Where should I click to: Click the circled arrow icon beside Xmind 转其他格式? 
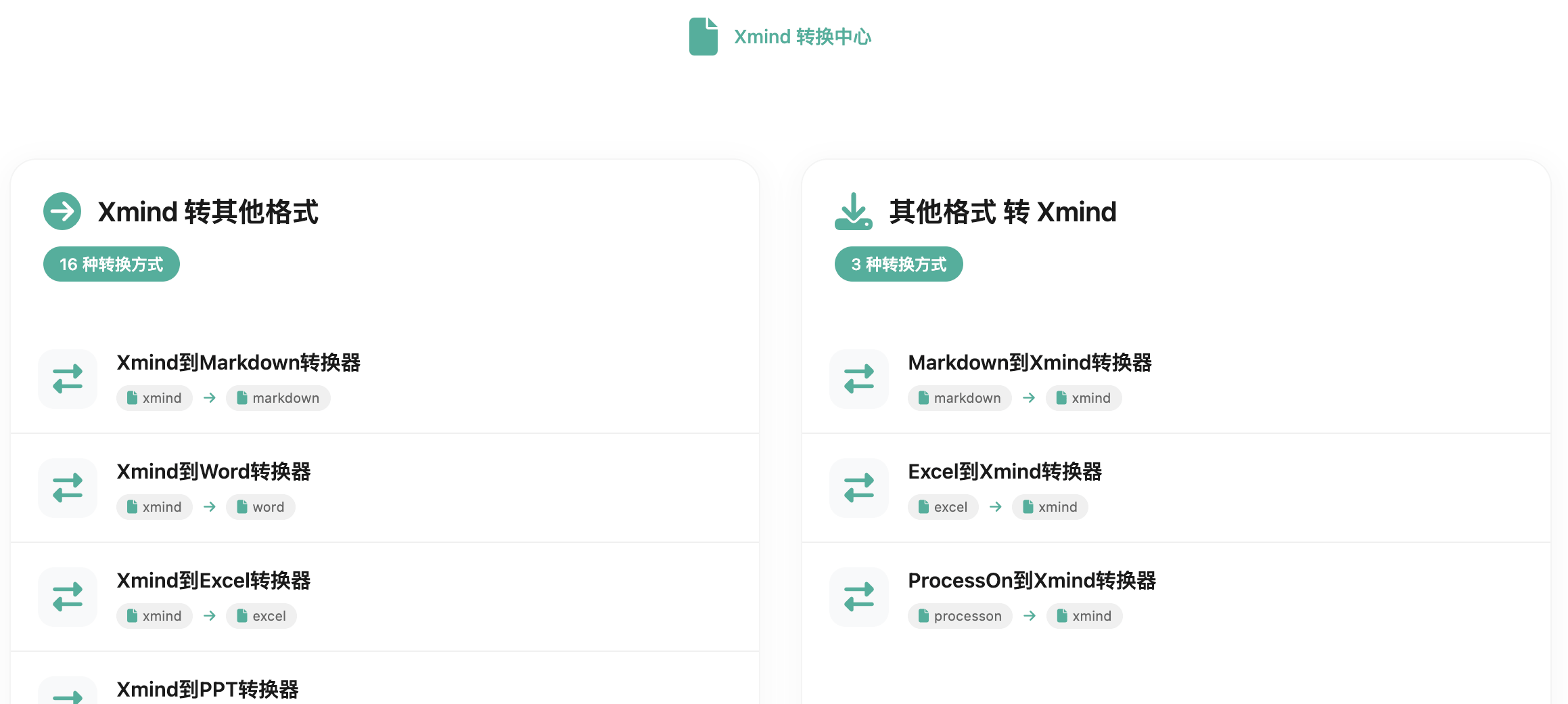click(x=62, y=211)
